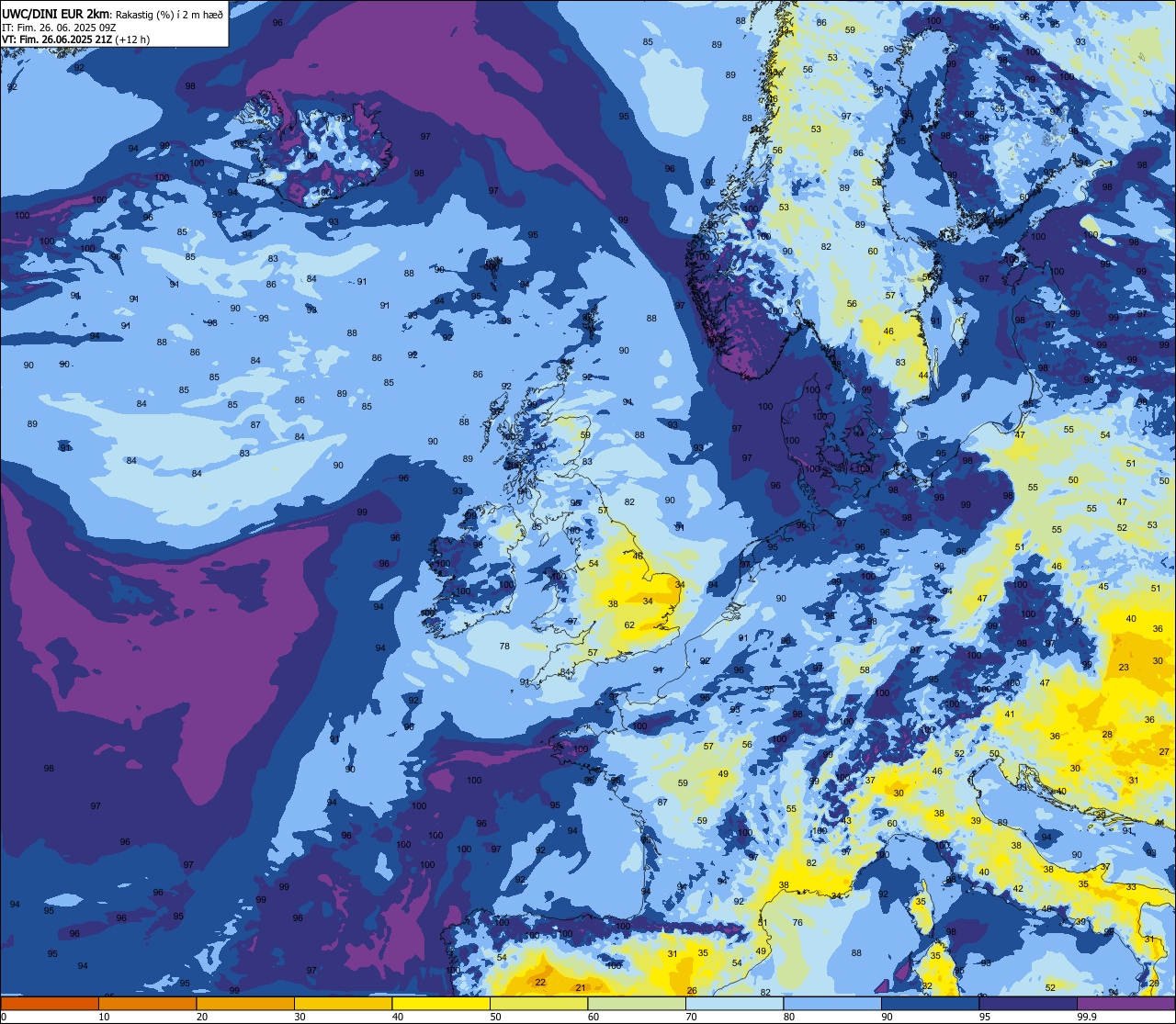Click the '50' legend tick label
Viewport: 1176px width, 1024px height.
point(496,1017)
